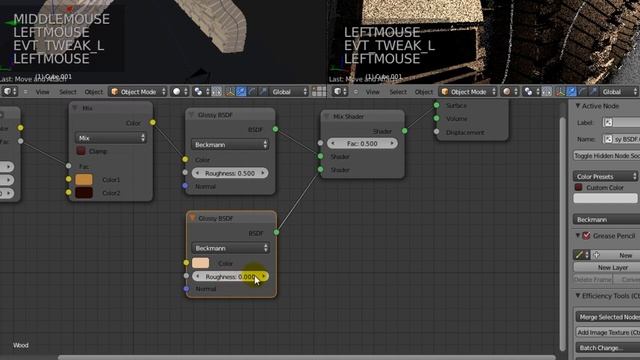Click Toggle Hidden Node Sockets button
The height and width of the screenshot is (360, 640).
coord(607,156)
